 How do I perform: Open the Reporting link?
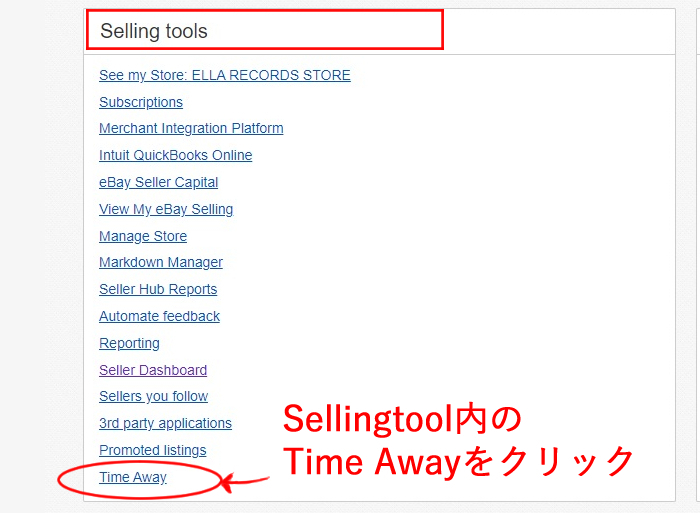tap(129, 343)
